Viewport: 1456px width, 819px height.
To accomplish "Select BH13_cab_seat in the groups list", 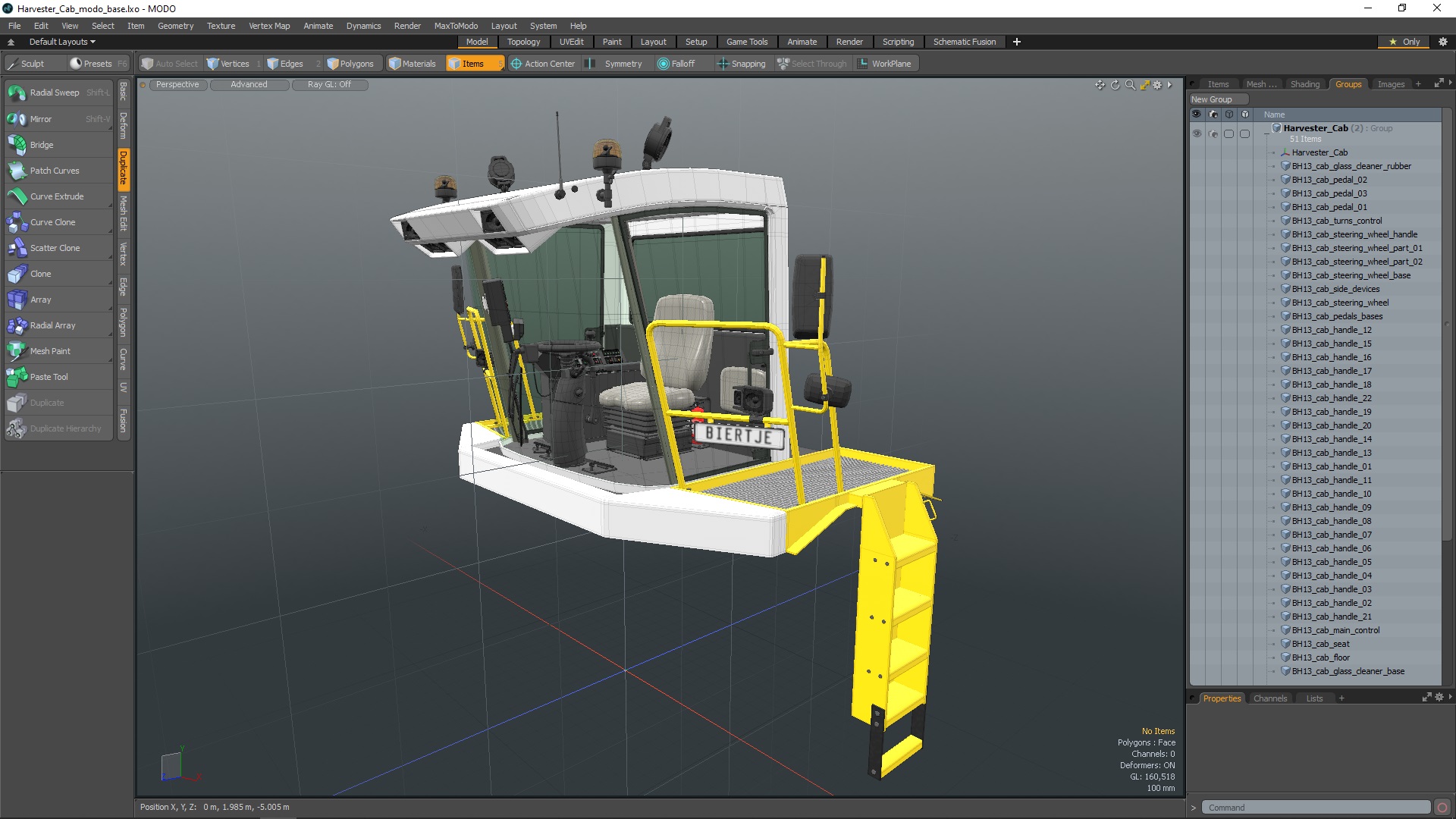I will 1320,644.
